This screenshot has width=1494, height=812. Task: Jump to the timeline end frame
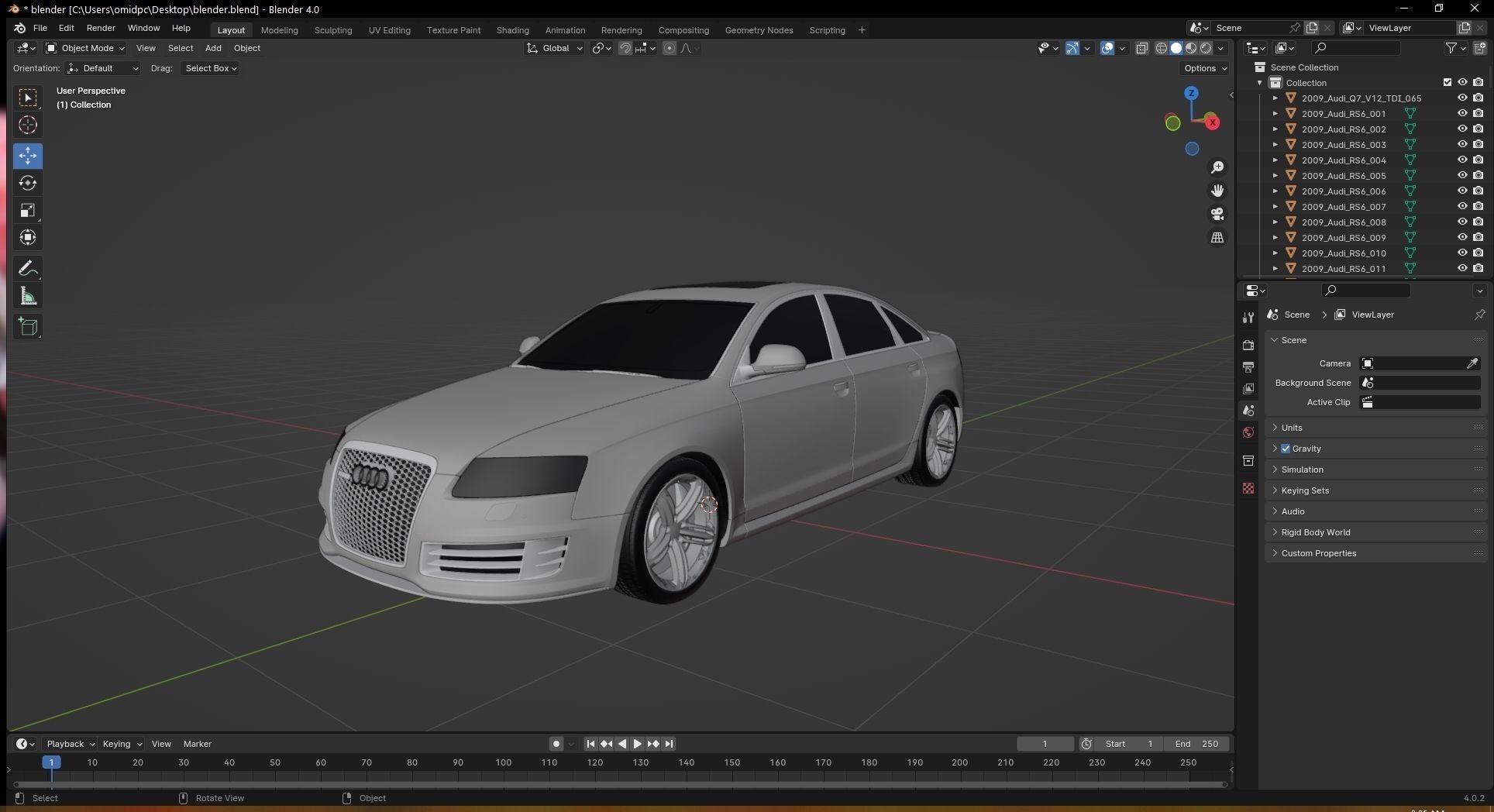669,744
